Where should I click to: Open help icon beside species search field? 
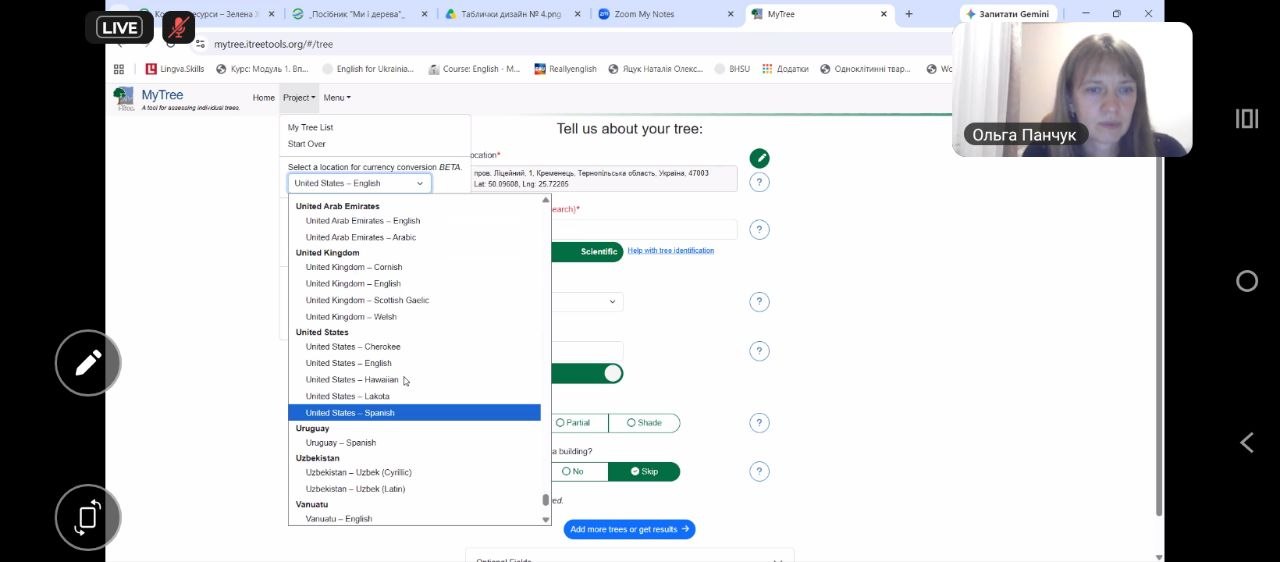coord(760,230)
